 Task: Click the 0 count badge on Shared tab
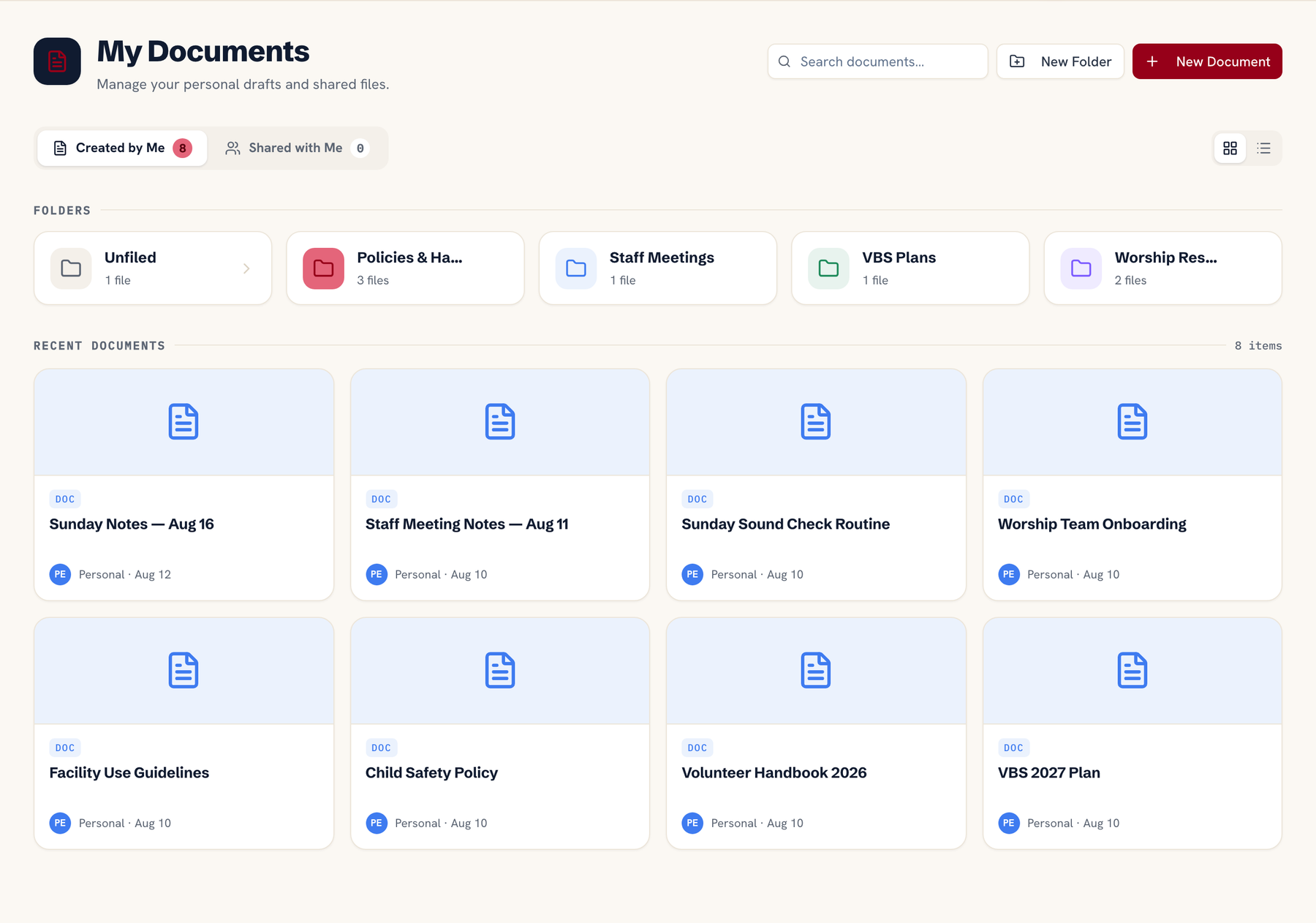[360, 148]
